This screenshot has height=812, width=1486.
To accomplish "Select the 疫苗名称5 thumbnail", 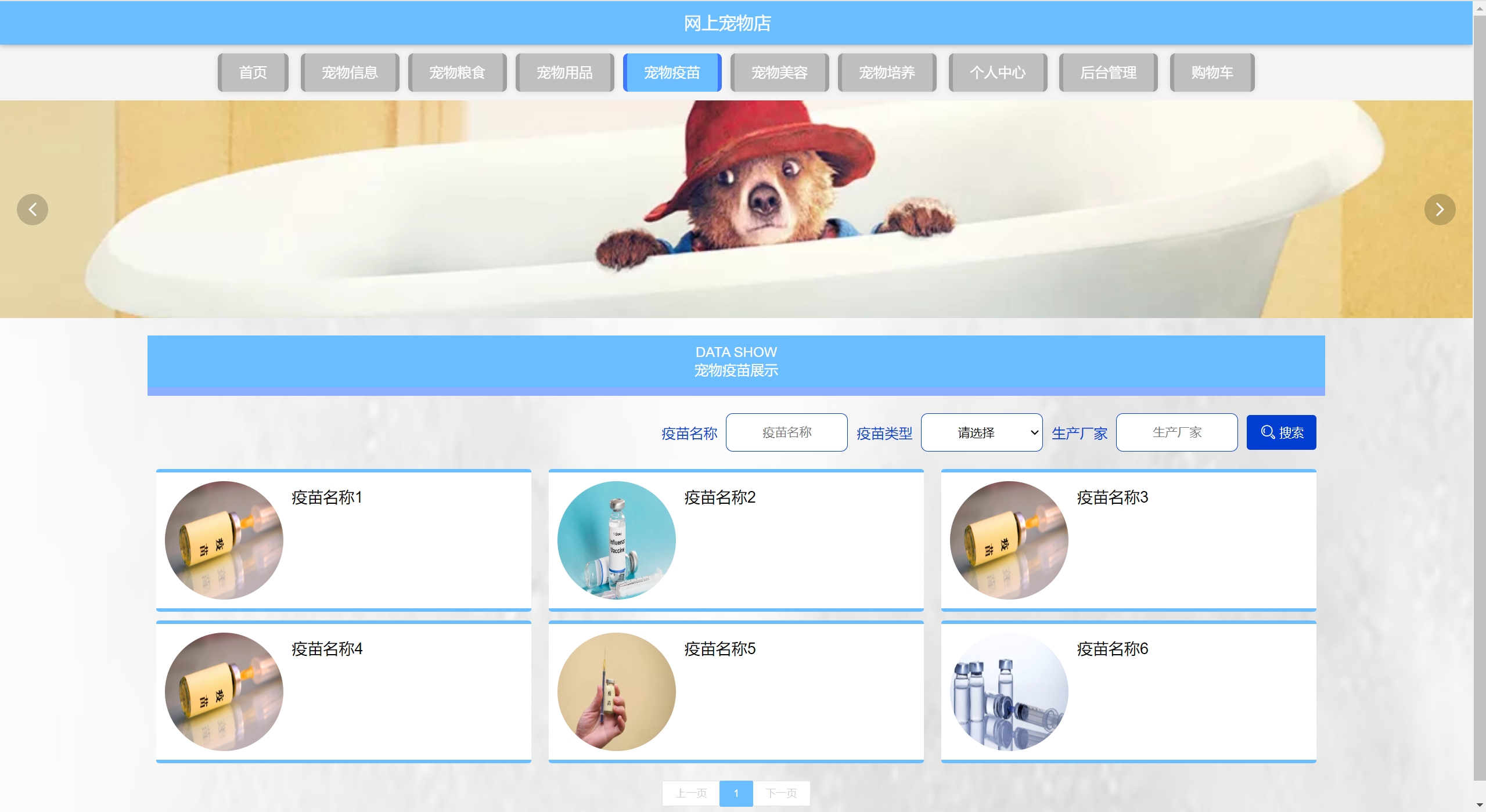I will [x=617, y=692].
